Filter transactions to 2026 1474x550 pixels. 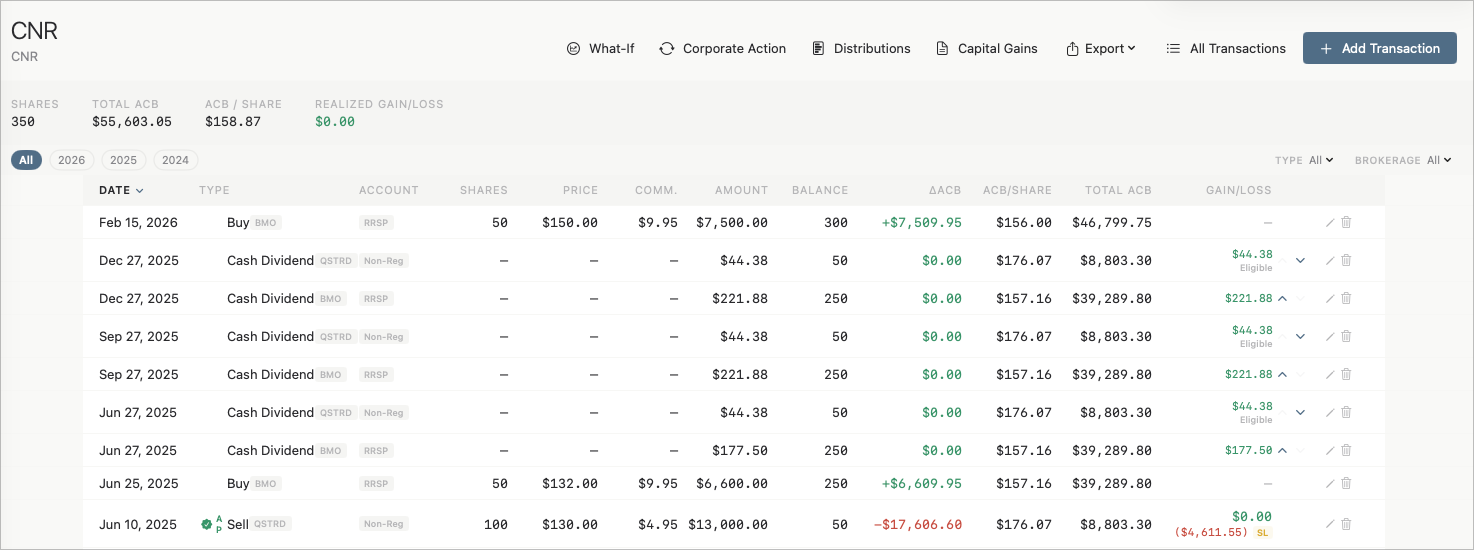click(72, 160)
